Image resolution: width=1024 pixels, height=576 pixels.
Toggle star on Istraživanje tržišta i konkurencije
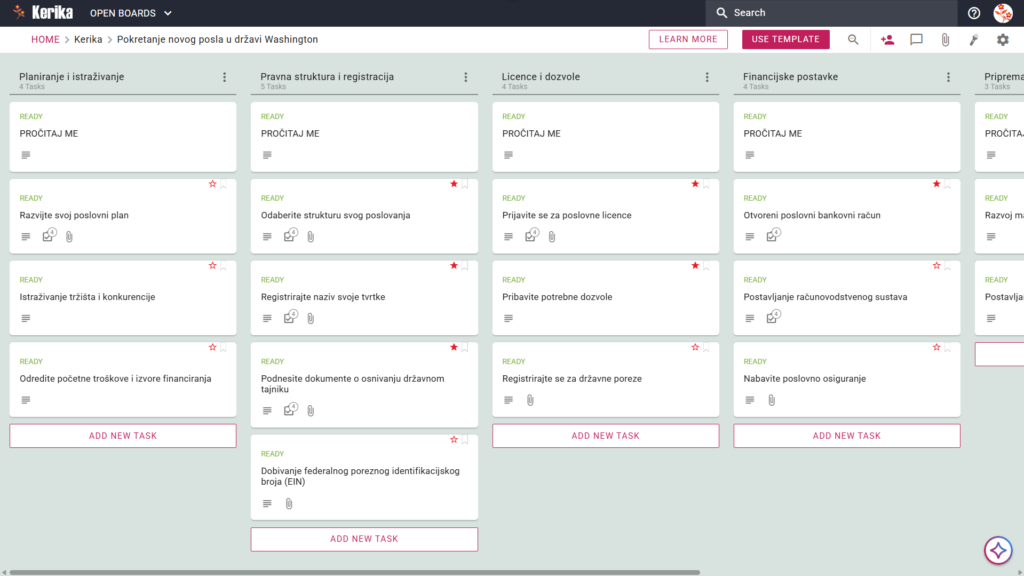tap(212, 266)
